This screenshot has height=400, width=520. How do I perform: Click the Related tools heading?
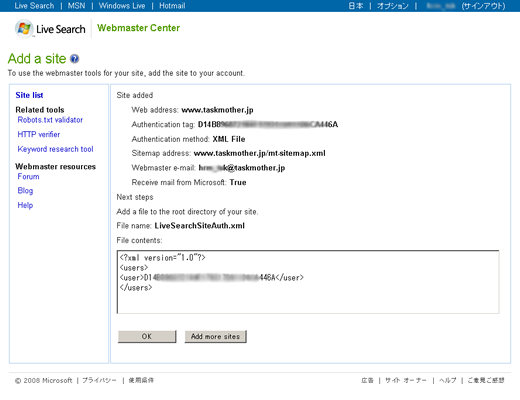coord(40,110)
